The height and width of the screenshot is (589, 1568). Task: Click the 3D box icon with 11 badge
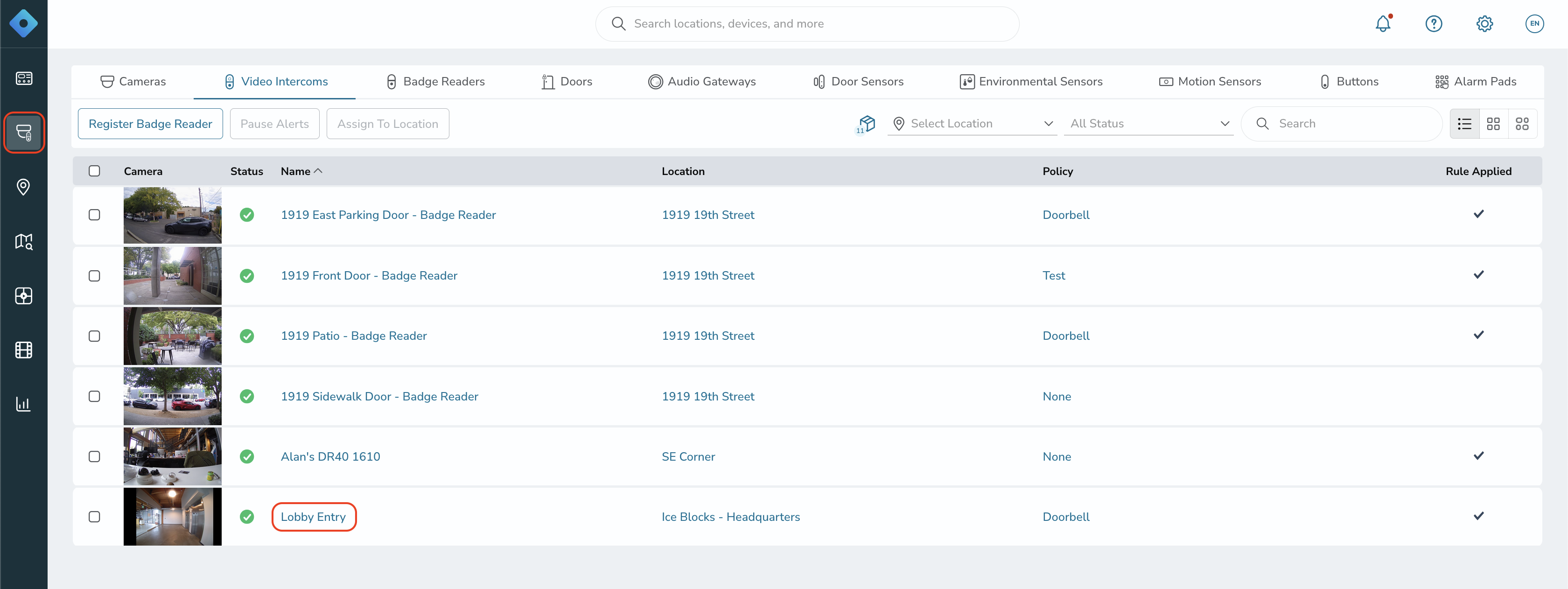coord(866,124)
